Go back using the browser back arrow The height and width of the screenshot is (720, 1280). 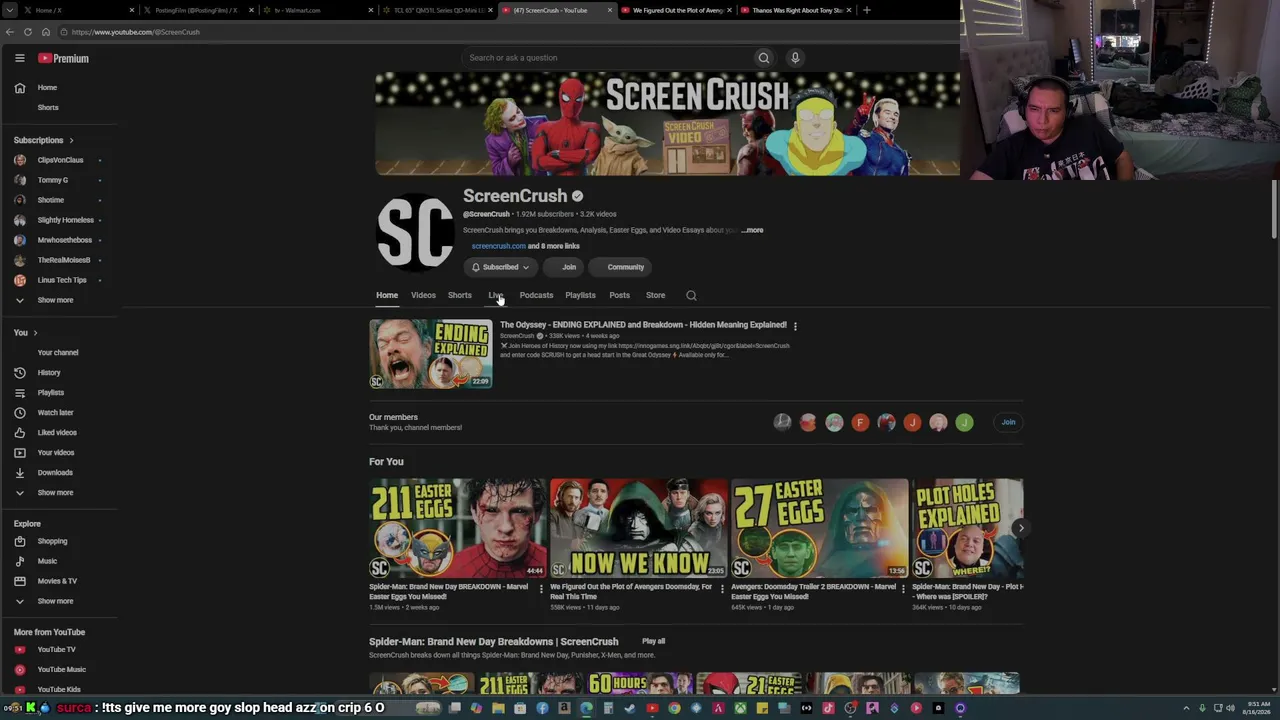click(10, 32)
